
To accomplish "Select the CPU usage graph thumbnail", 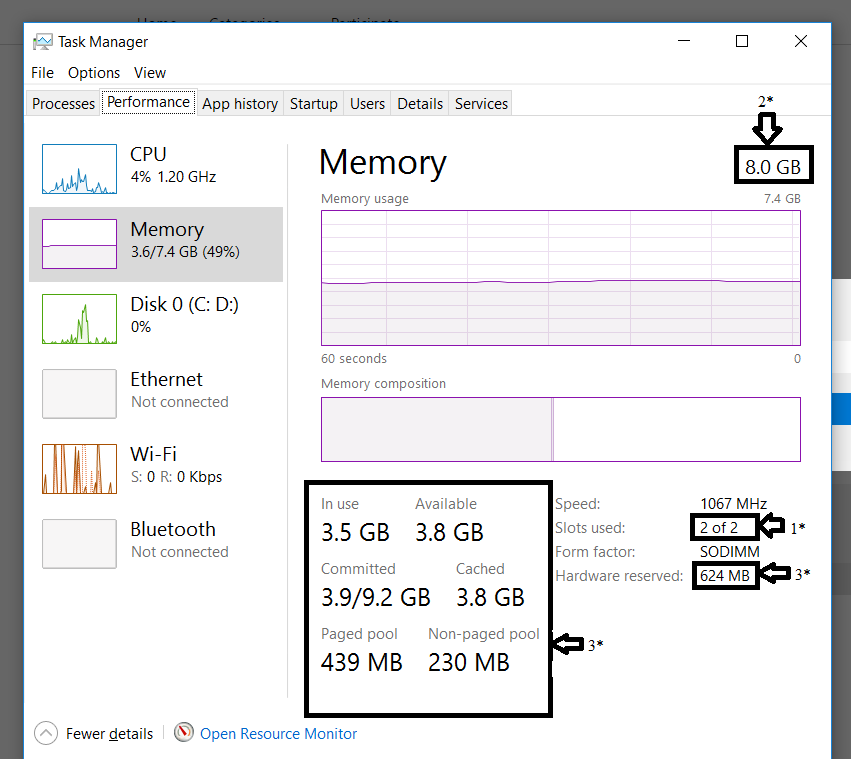I will (x=80, y=168).
